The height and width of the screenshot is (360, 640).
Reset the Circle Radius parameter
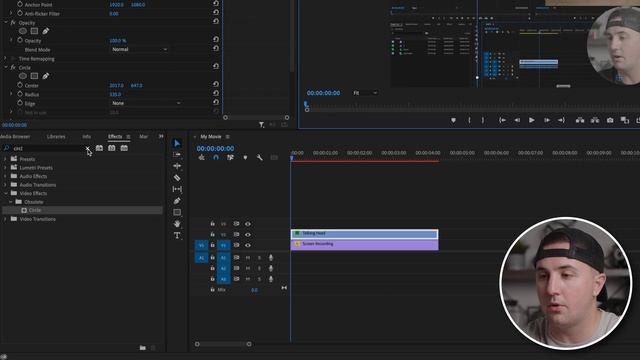tap(216, 93)
